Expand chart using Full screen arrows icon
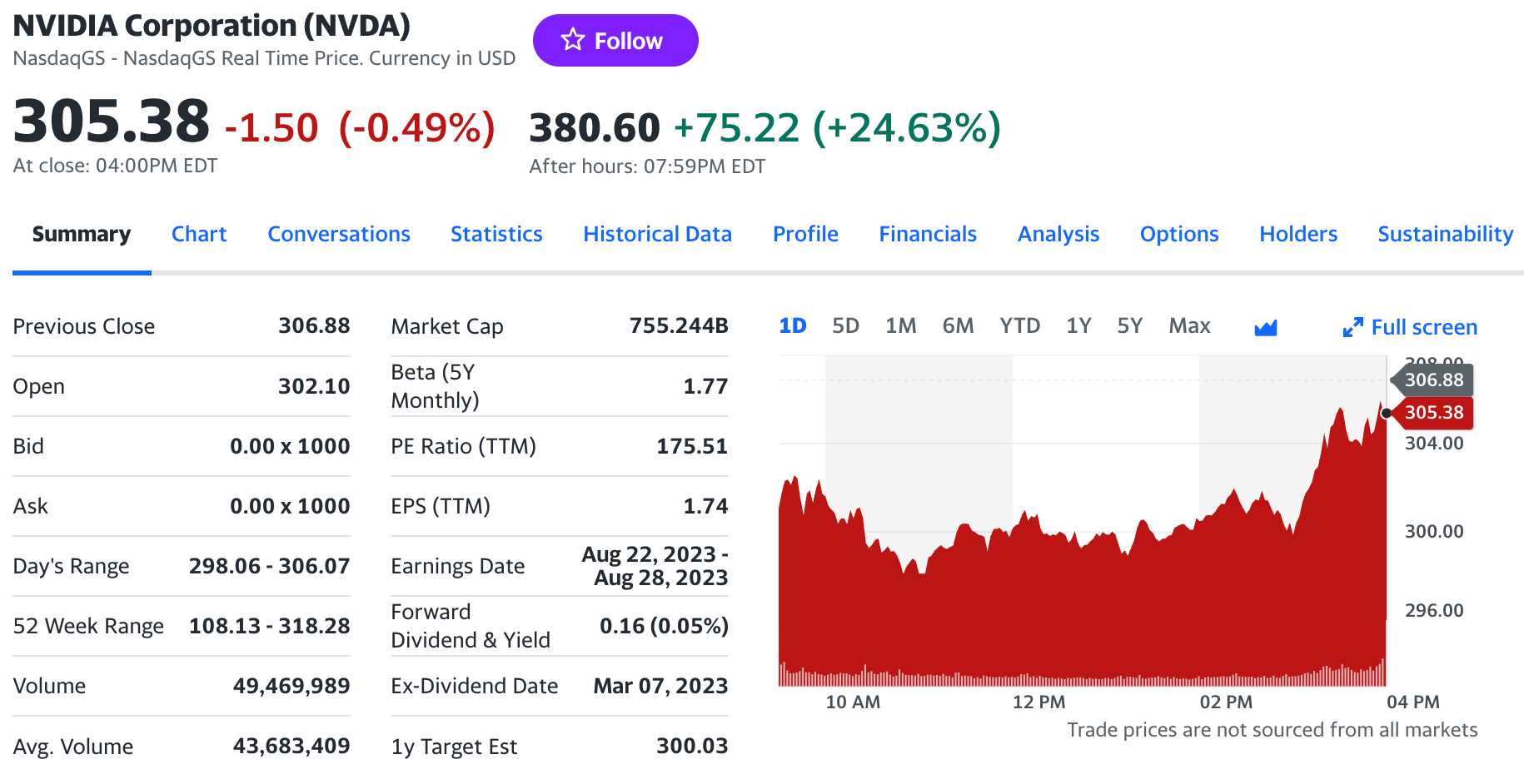The image size is (1524, 784). coord(1352,328)
